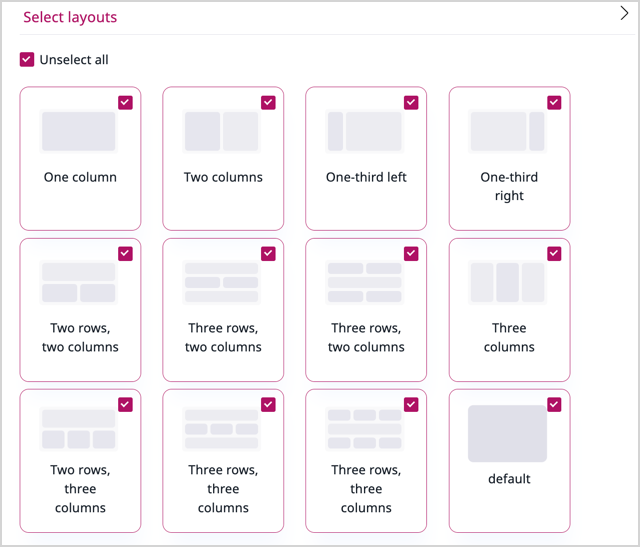Screen dimensions: 640x547
Task: Click the Unselect all label text
Action: click(x=74, y=60)
